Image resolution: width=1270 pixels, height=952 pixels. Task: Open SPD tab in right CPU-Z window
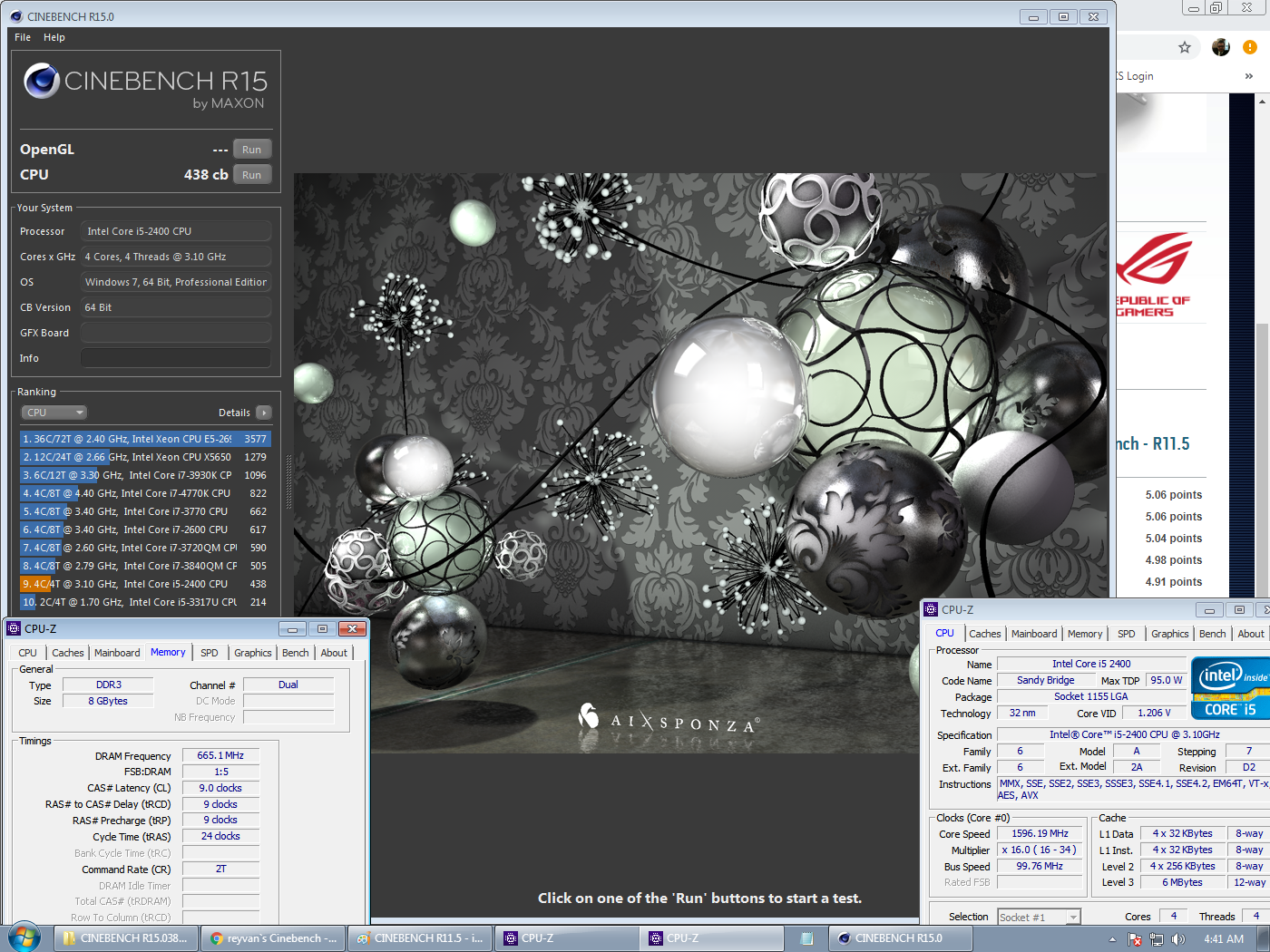(1127, 634)
